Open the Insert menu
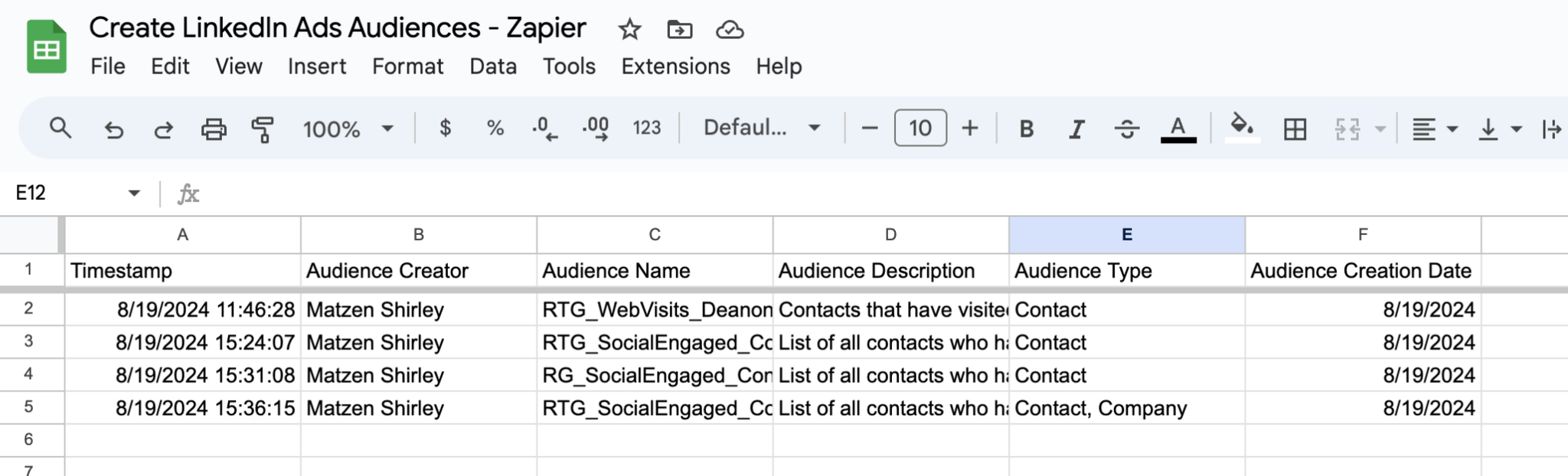This screenshot has height=476, width=1568. point(317,67)
